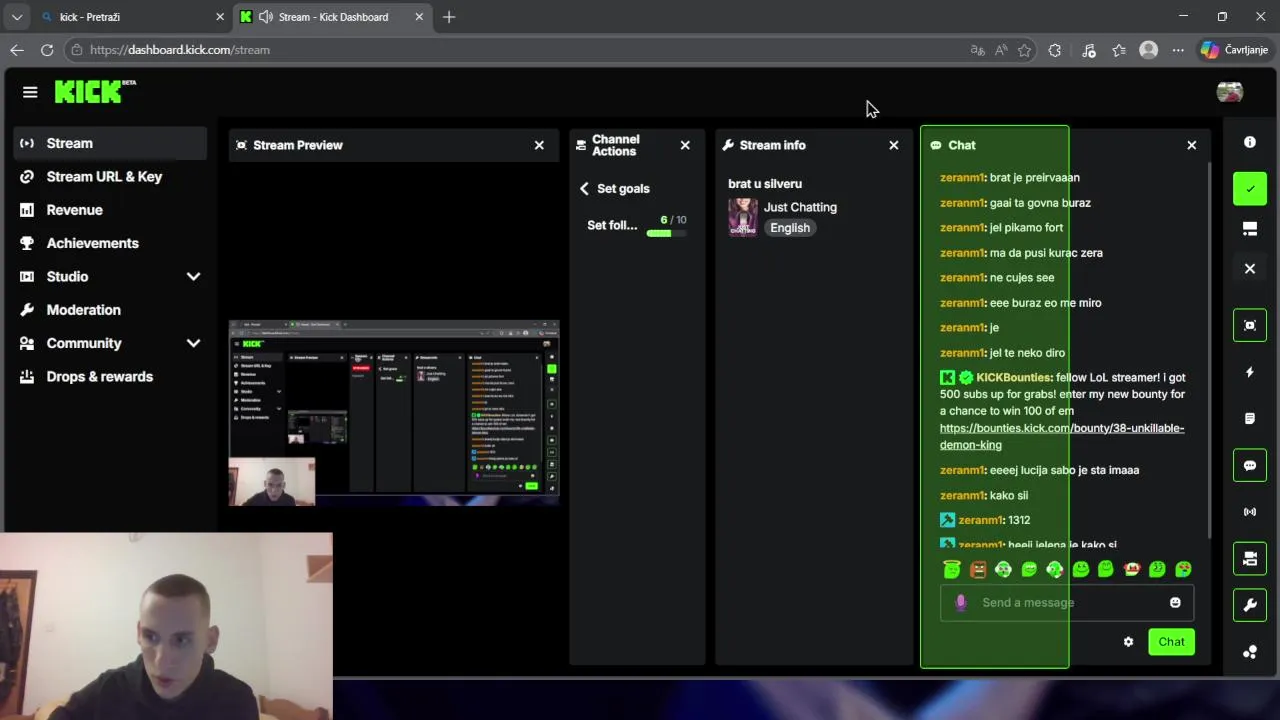Toggle the Stream Preview widget icon in the sidebar

point(1250,325)
